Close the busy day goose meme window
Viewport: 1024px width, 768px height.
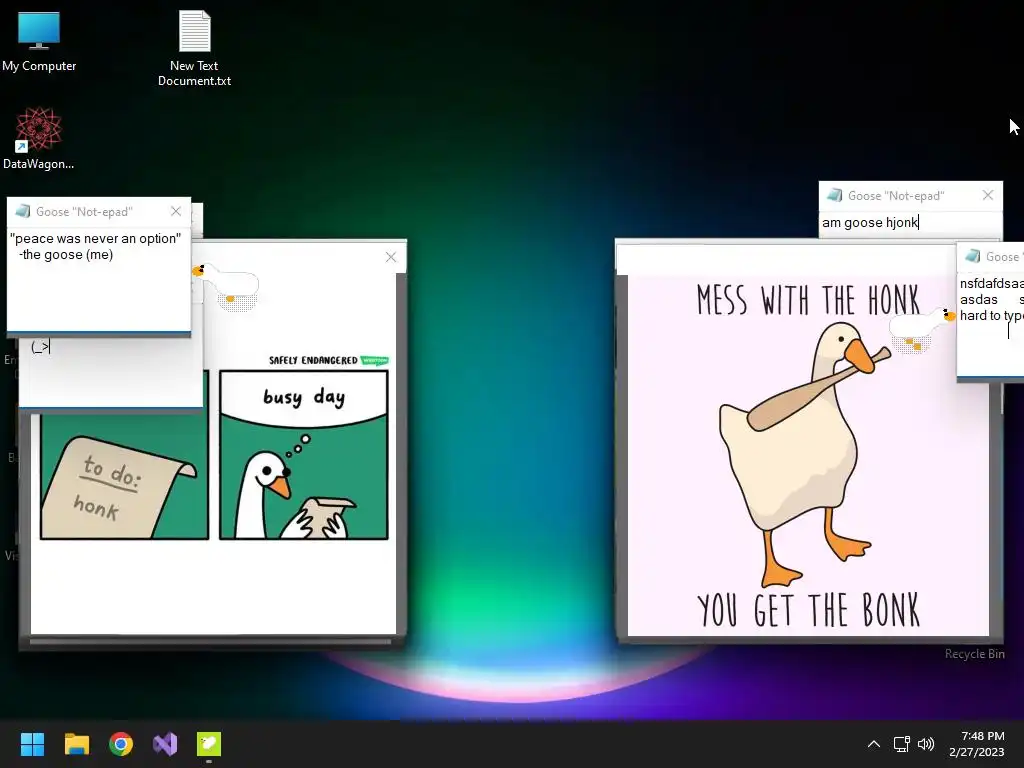tap(391, 257)
